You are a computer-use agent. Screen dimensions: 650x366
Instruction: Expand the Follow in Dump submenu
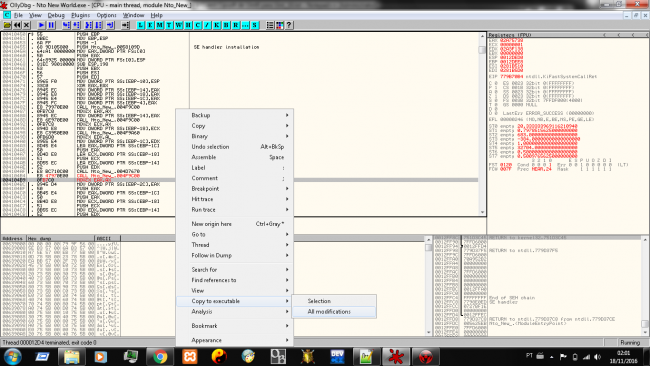pyautogui.click(x=235, y=255)
